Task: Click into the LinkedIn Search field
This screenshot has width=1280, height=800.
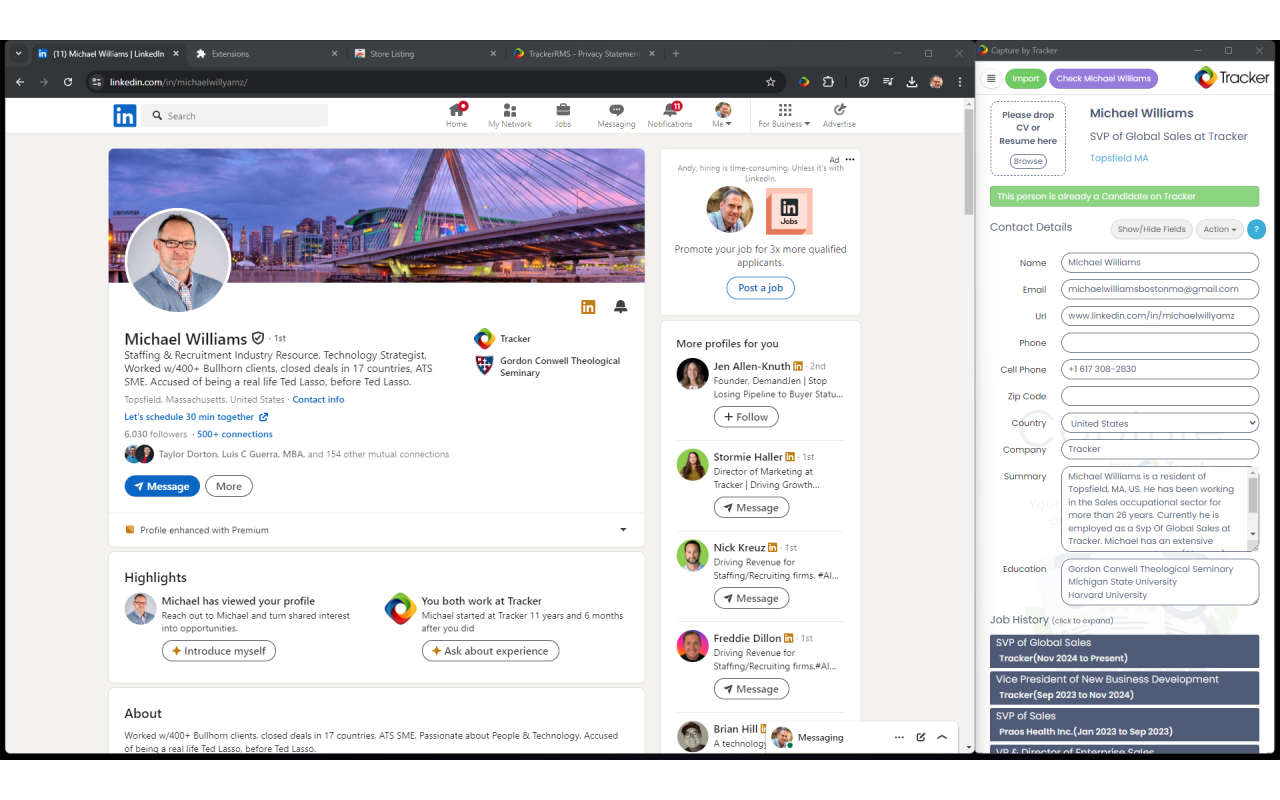Action: pyautogui.click(x=235, y=116)
